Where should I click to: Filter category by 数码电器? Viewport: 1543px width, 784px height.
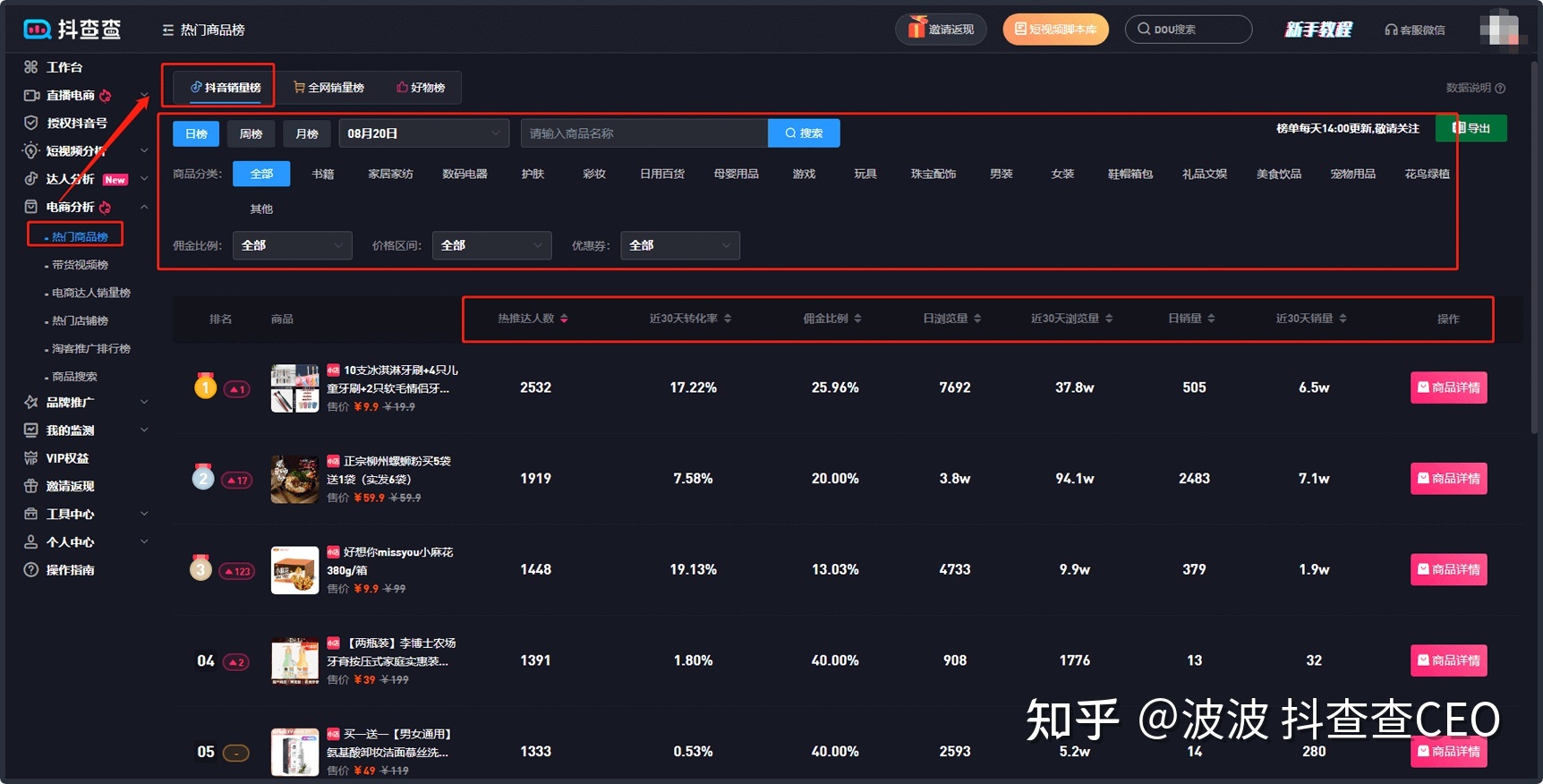point(465,174)
